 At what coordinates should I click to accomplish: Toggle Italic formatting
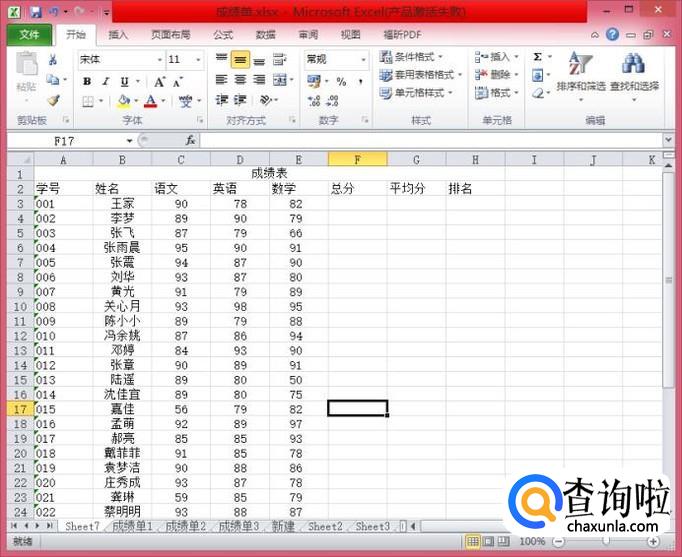tap(105, 81)
